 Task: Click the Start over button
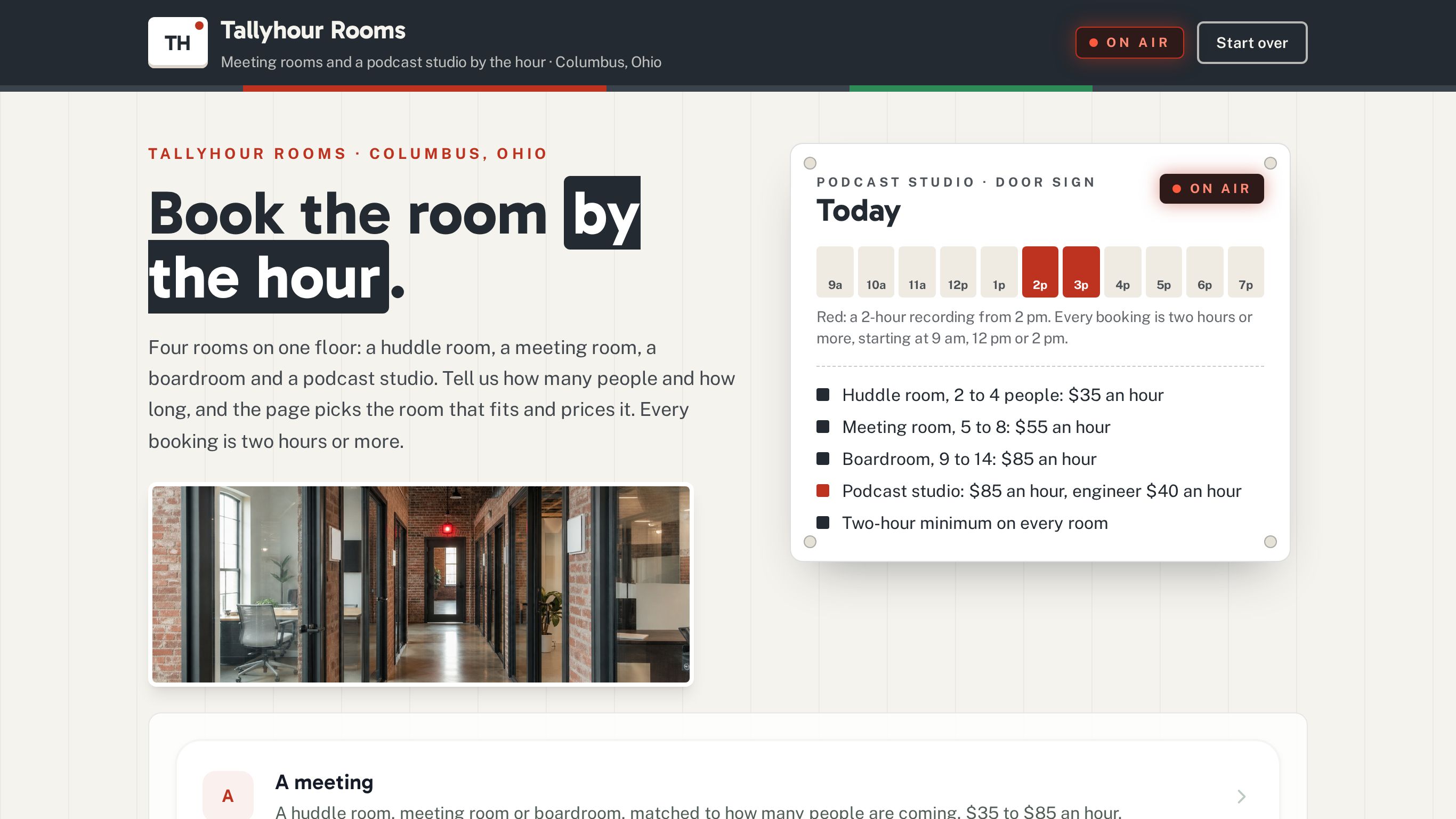coord(1251,43)
